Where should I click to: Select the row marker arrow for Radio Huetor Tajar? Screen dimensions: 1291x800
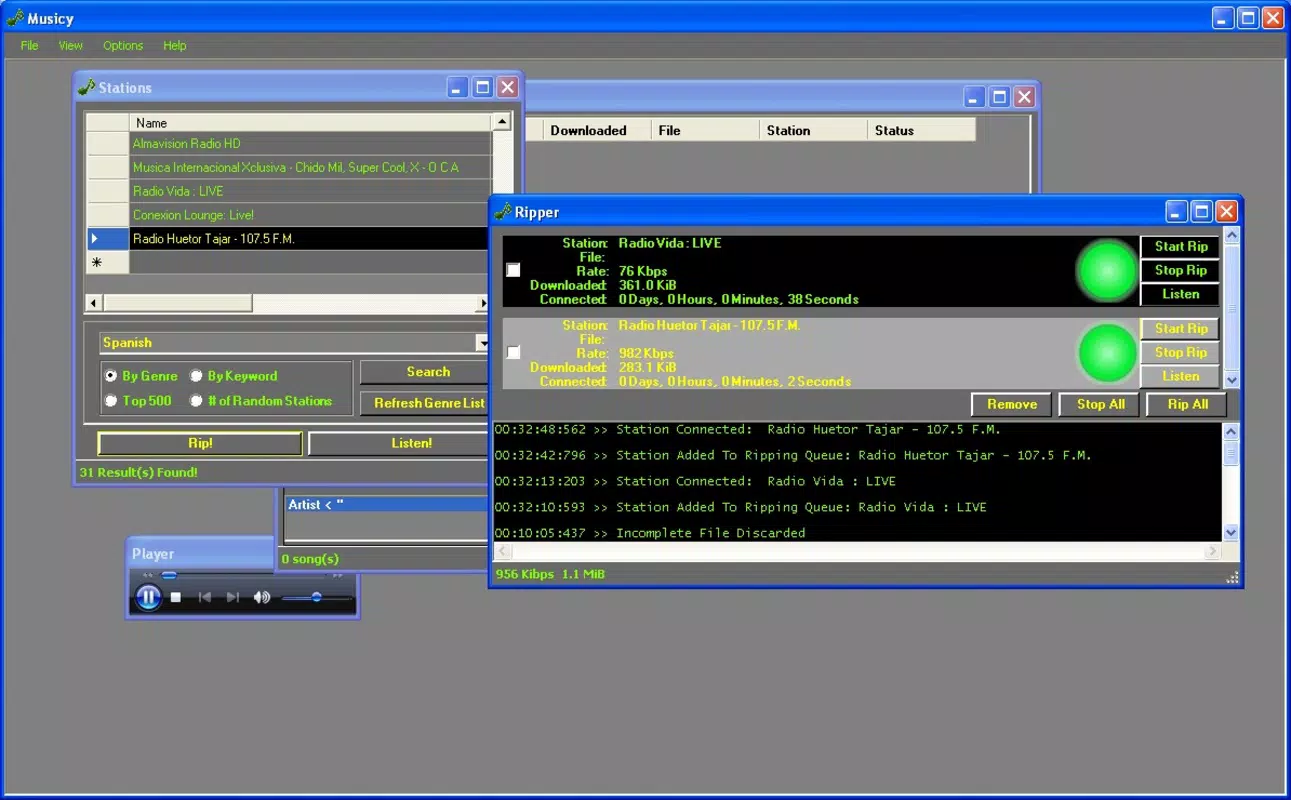pyautogui.click(x=107, y=239)
